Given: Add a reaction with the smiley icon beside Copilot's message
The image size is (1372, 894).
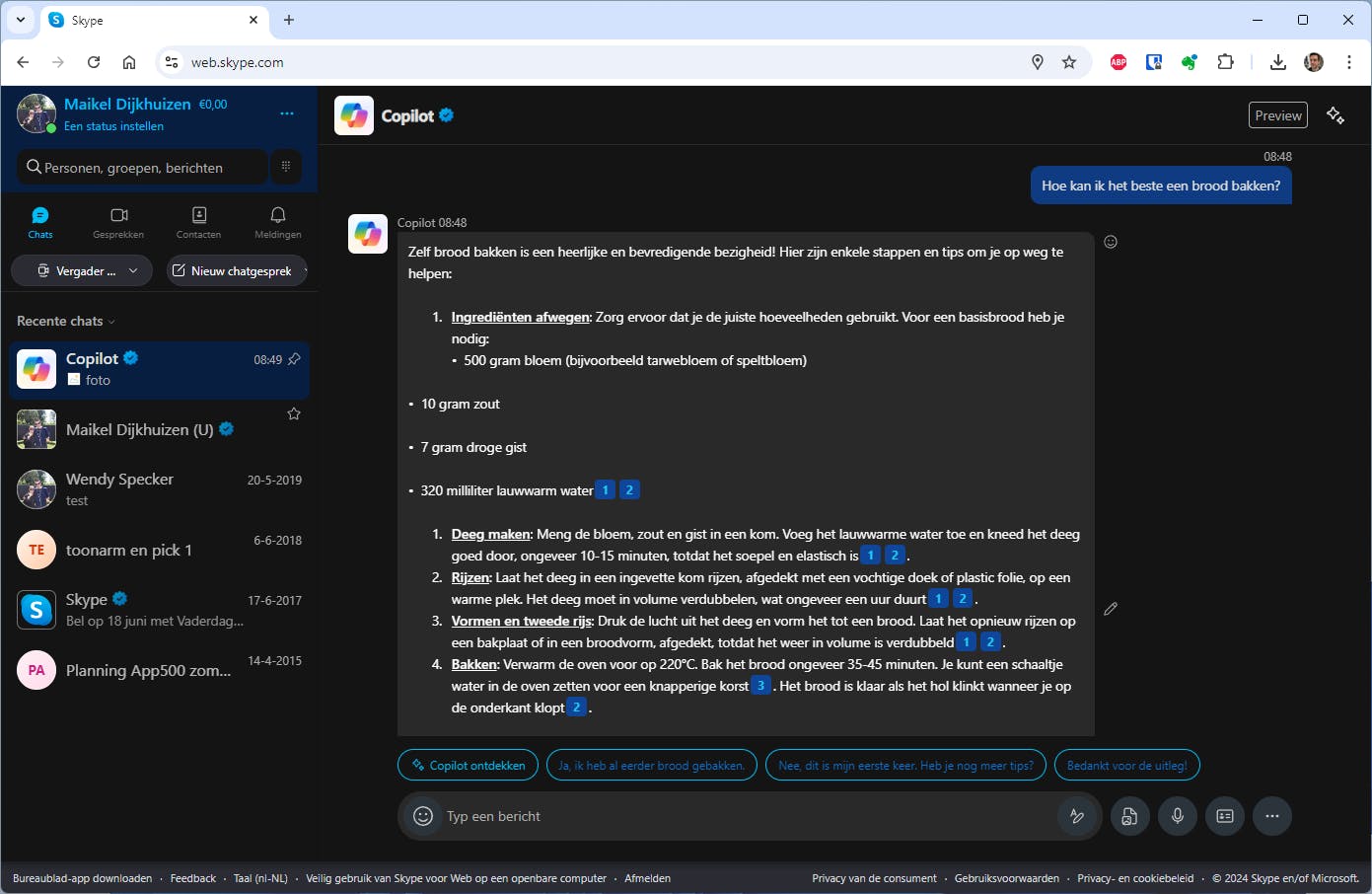Looking at the screenshot, I should 1111,242.
